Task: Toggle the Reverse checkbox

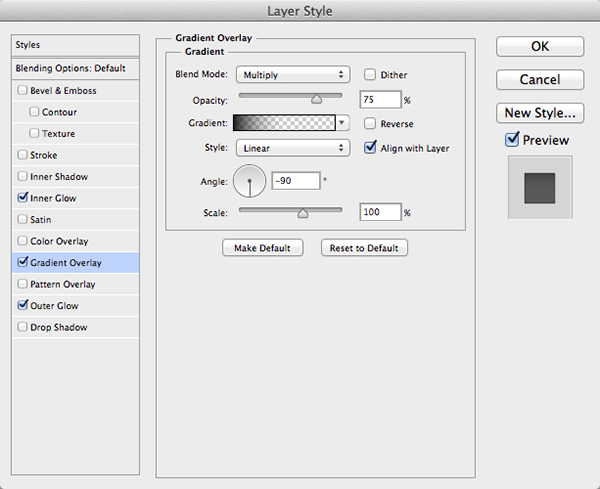Action: tap(371, 124)
